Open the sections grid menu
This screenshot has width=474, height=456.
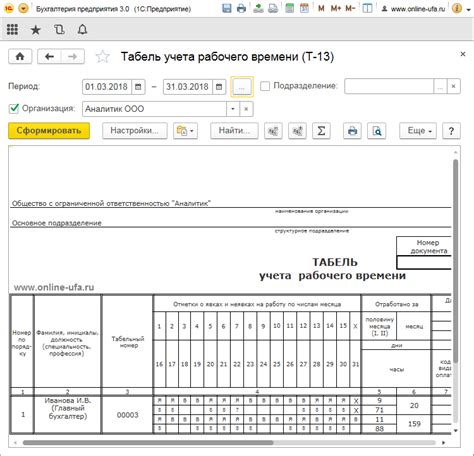12,30
